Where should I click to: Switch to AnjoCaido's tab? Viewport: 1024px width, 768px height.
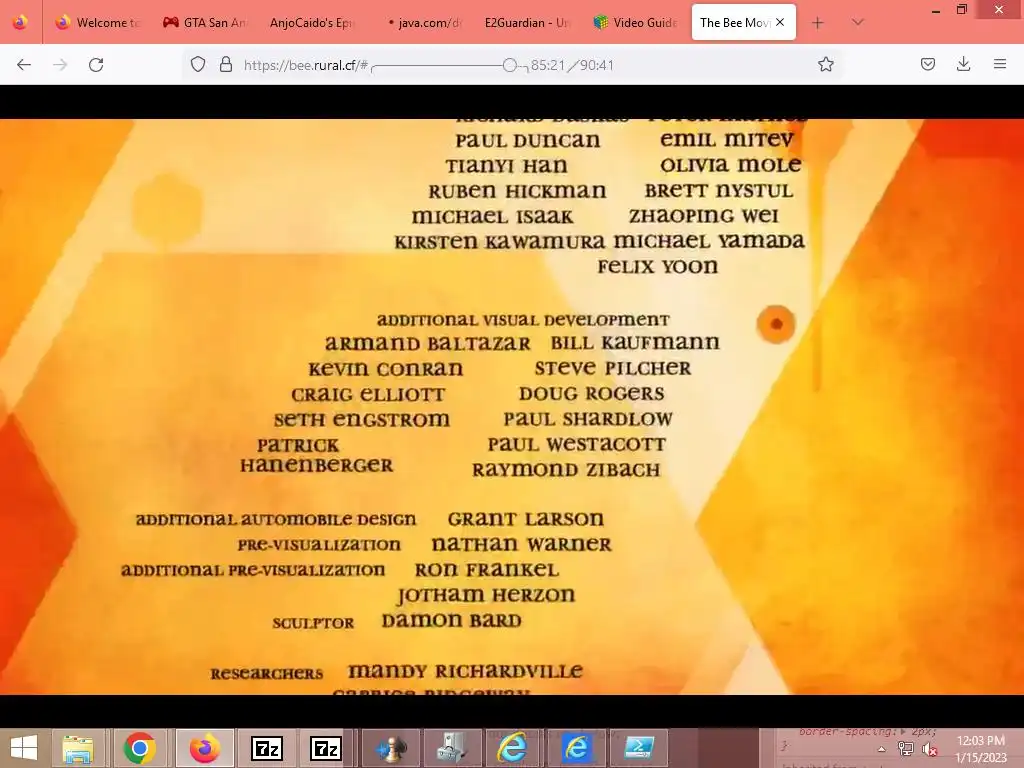click(x=311, y=23)
